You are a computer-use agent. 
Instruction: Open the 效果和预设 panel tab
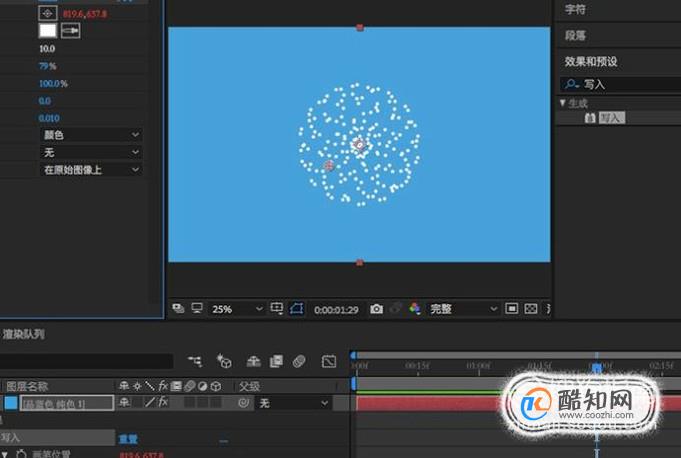point(591,61)
